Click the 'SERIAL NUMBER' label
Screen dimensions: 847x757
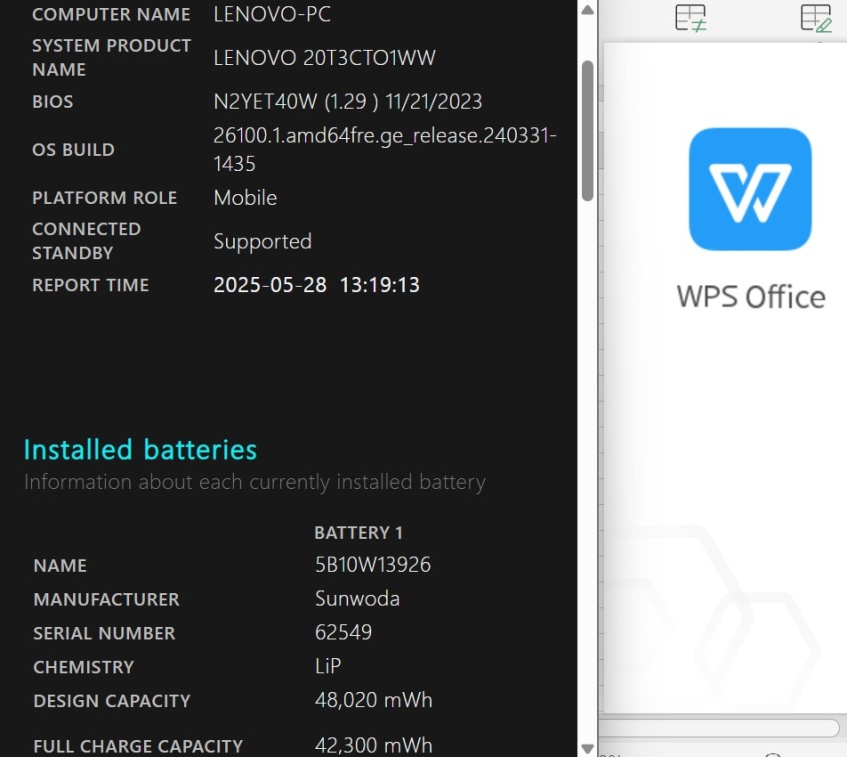click(x=104, y=633)
